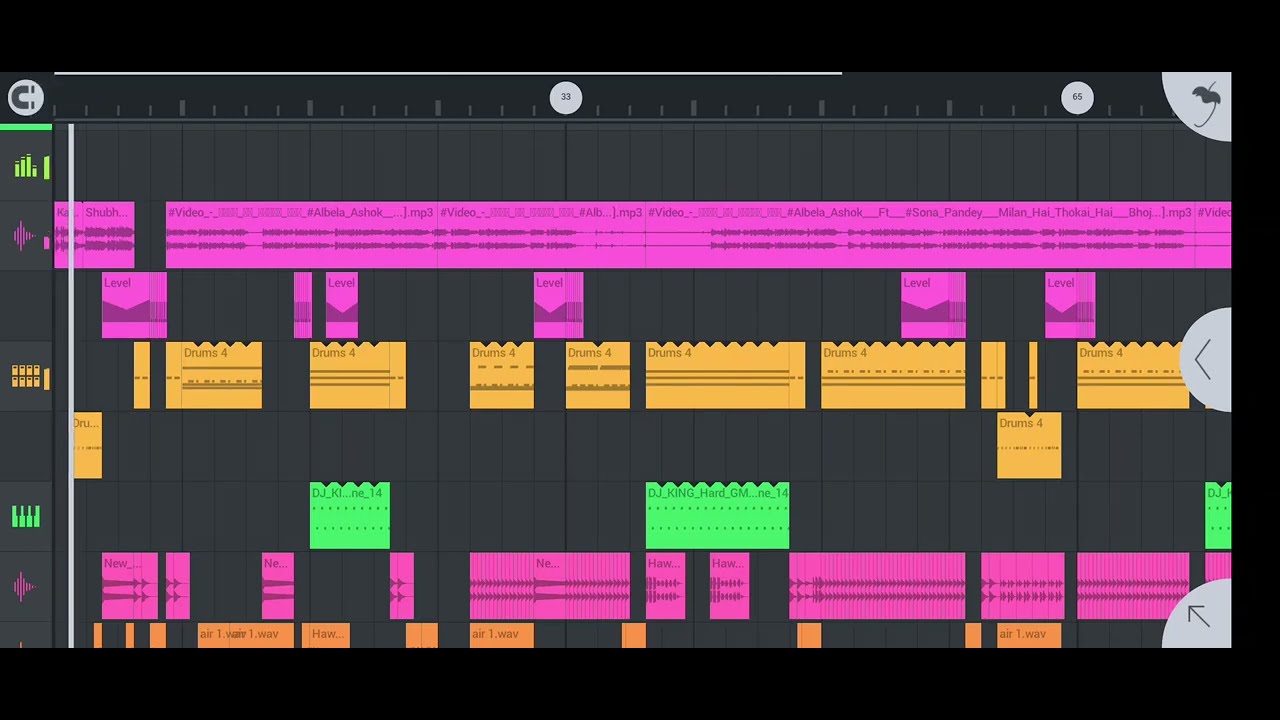Select the first pink audio waveform track icon
The width and height of the screenshot is (1280, 720).
(24, 237)
